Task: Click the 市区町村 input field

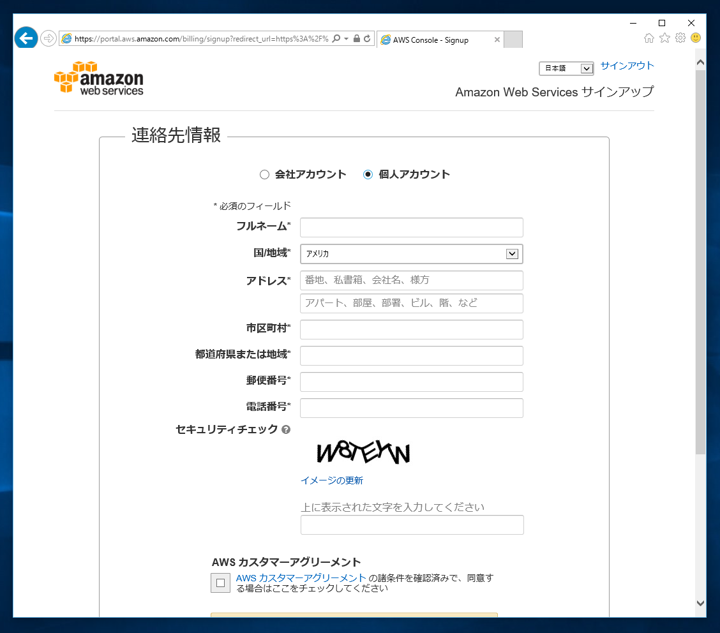Action: coord(411,329)
